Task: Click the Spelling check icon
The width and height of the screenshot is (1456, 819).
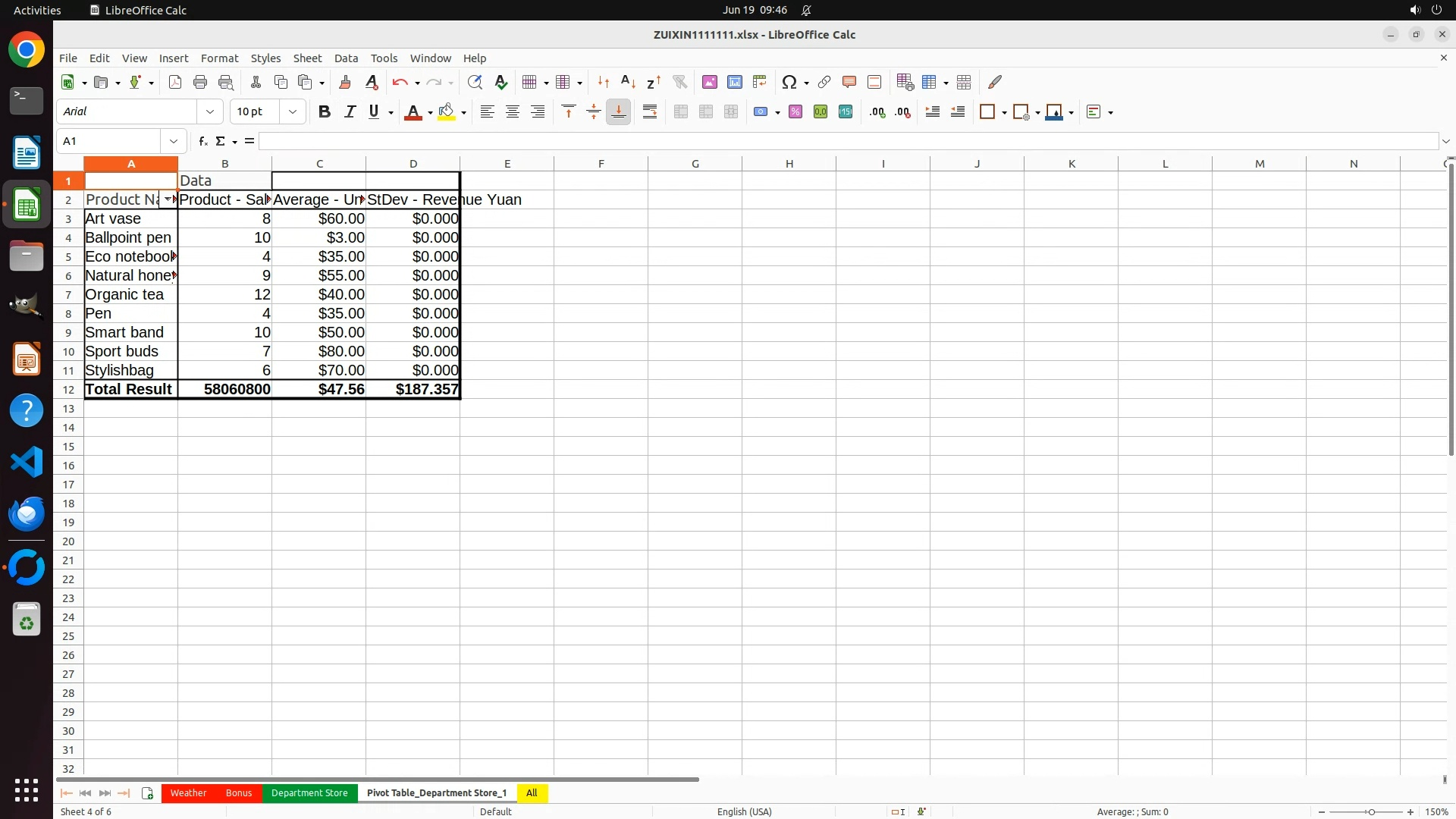Action: tap(501, 83)
